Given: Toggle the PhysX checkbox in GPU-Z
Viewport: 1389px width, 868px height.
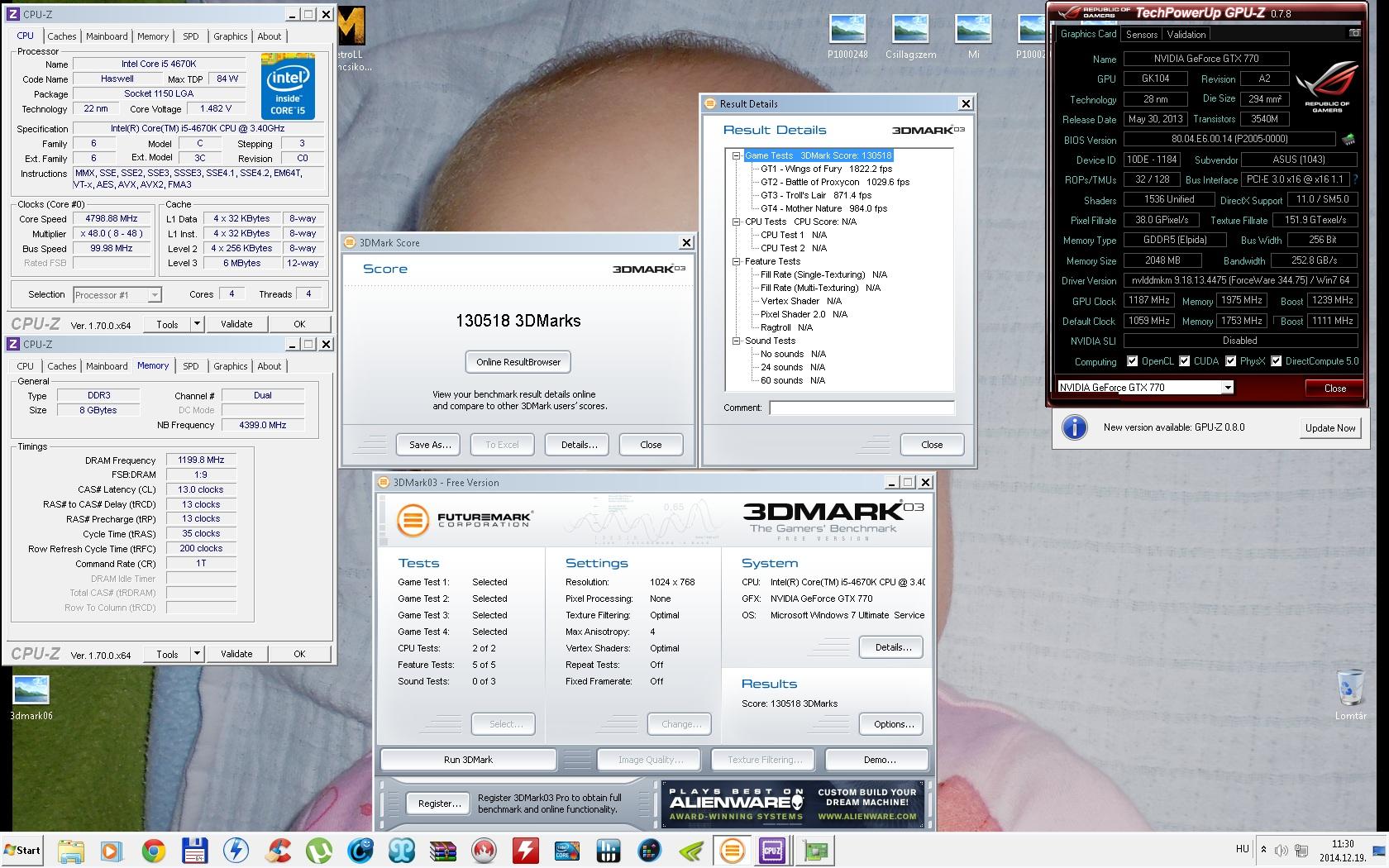Looking at the screenshot, I should [1231, 361].
